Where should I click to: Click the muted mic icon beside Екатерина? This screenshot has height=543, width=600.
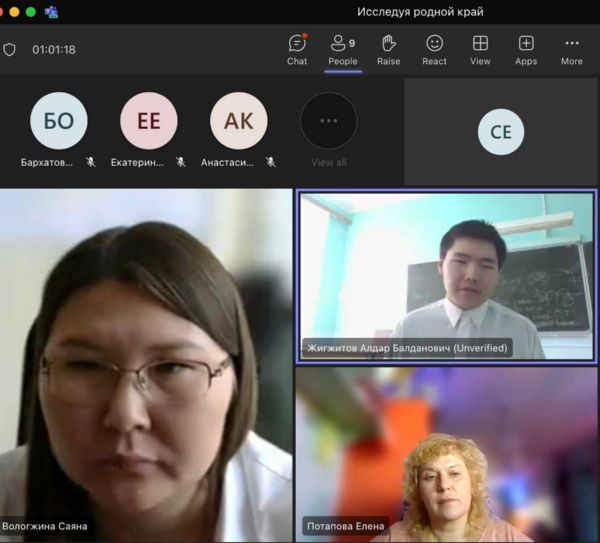click(x=181, y=162)
